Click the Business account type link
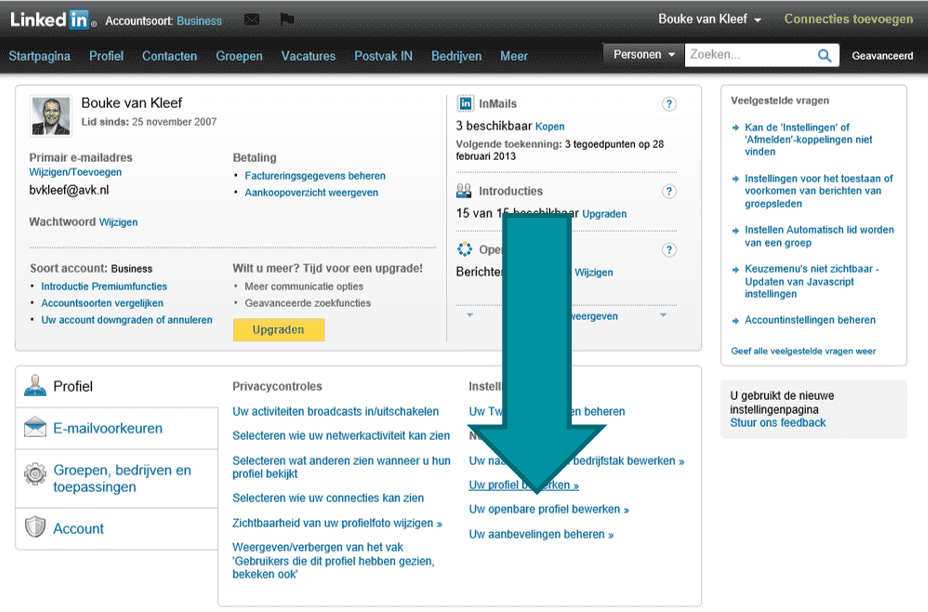Viewport: 928px width, 612px height. pos(199,21)
